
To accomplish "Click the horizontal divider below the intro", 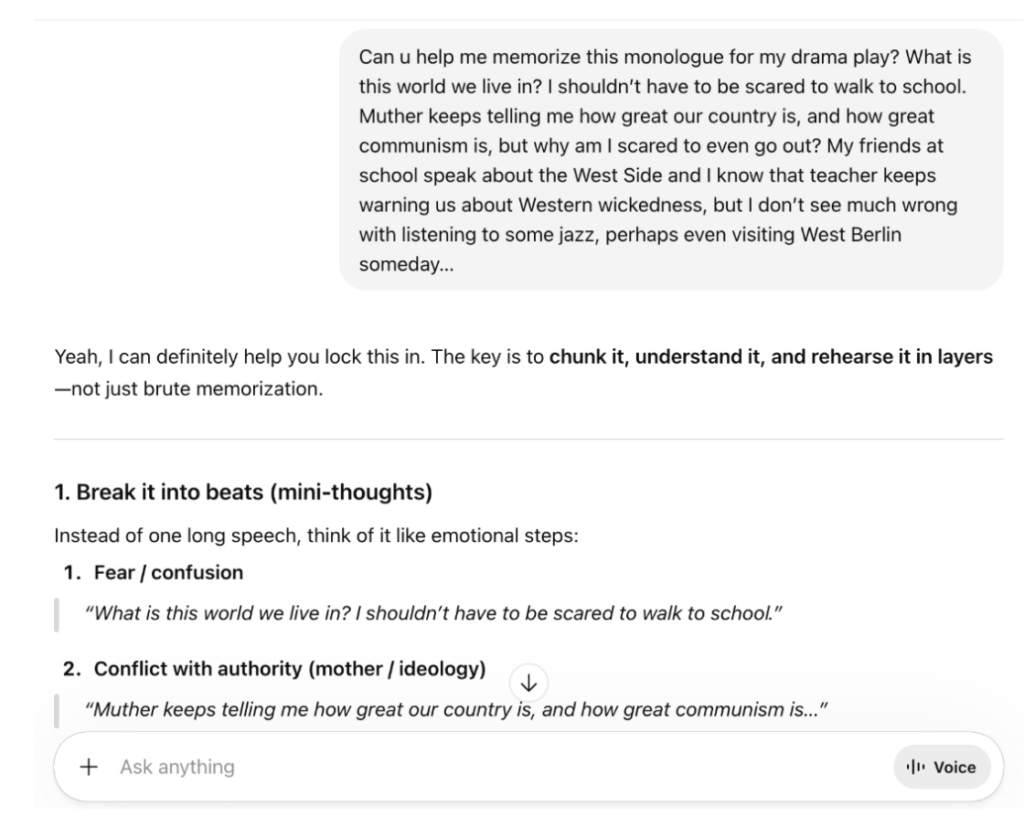I will tap(528, 440).
